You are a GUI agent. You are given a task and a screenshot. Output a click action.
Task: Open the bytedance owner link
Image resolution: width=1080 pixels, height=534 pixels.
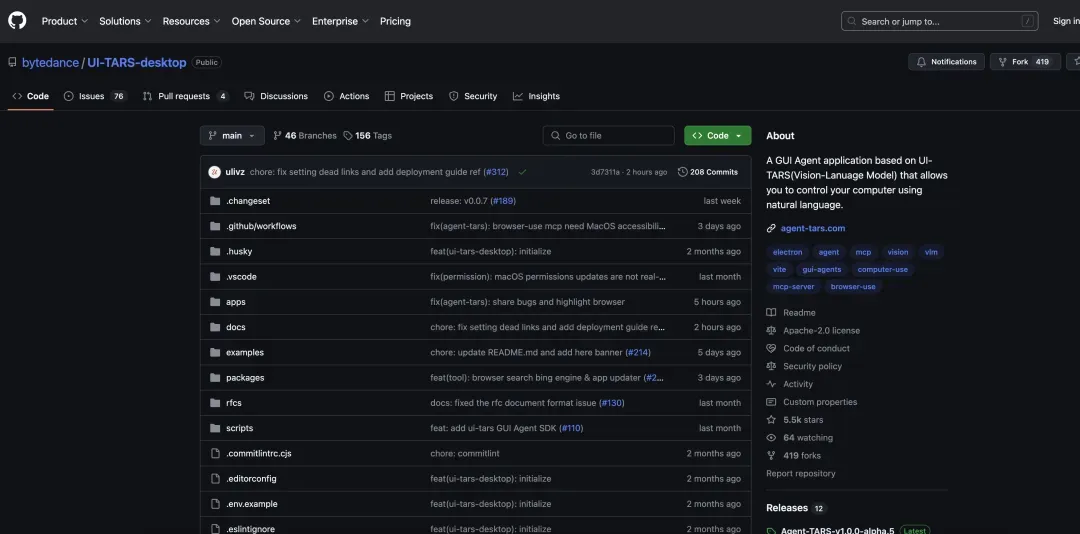point(50,63)
